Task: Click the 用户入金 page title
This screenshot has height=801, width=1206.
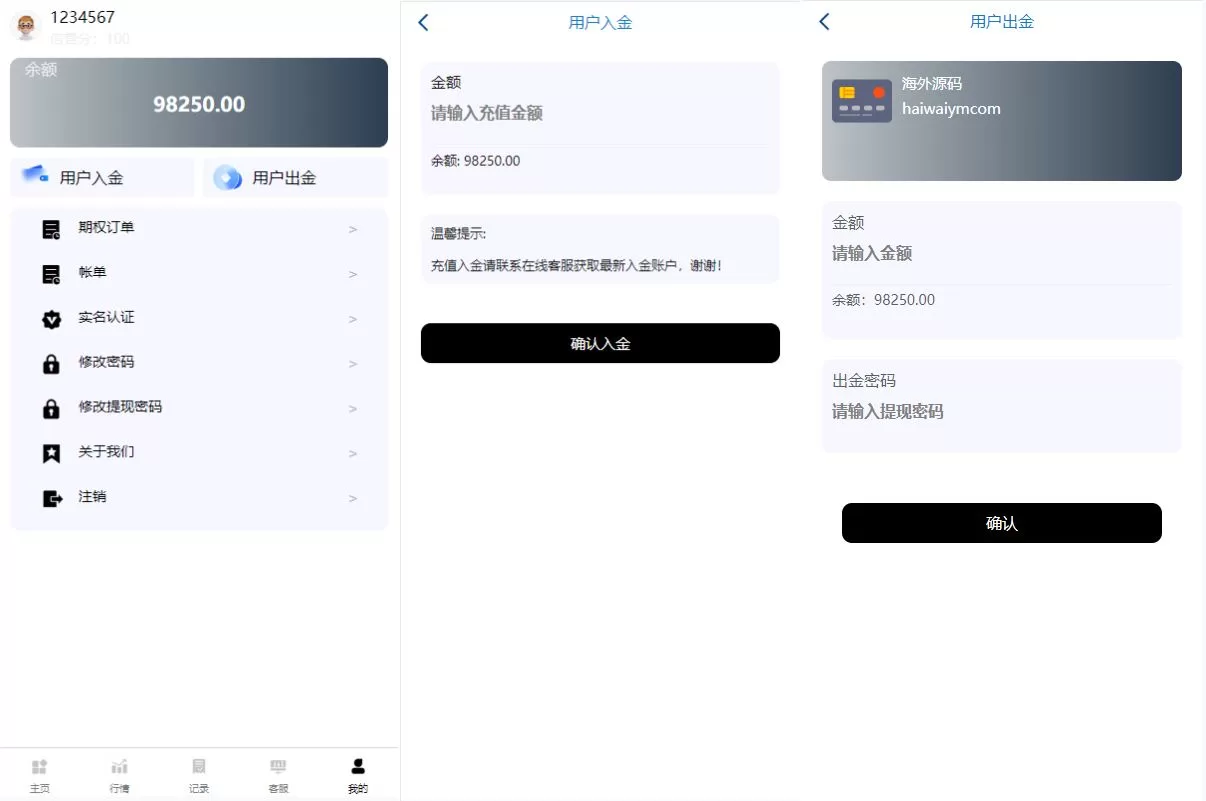Action: coord(600,22)
